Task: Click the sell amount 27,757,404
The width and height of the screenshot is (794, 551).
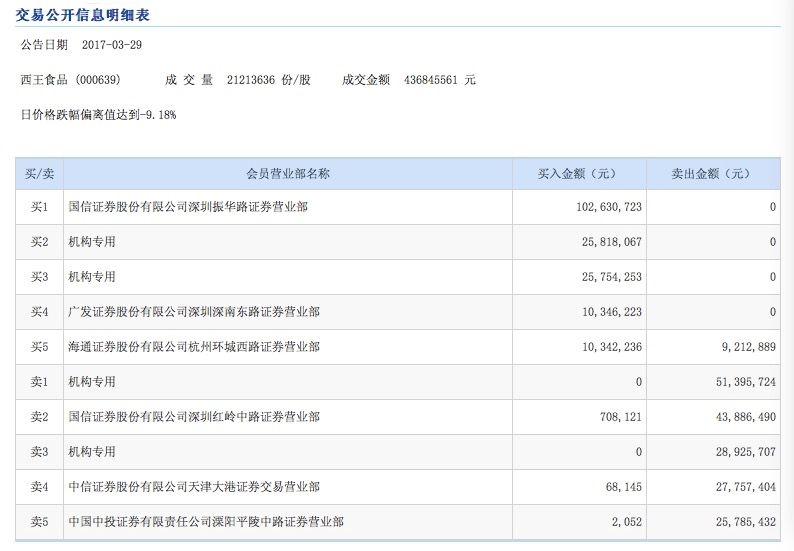Action: click(x=746, y=486)
